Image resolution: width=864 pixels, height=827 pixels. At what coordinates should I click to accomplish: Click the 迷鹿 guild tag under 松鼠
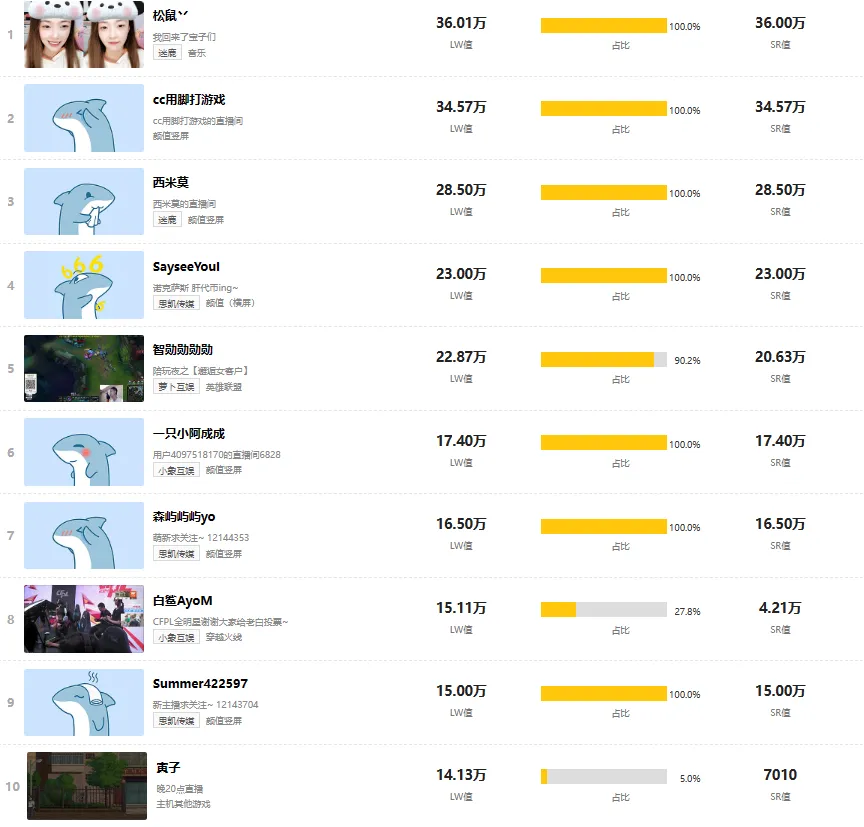tap(167, 53)
